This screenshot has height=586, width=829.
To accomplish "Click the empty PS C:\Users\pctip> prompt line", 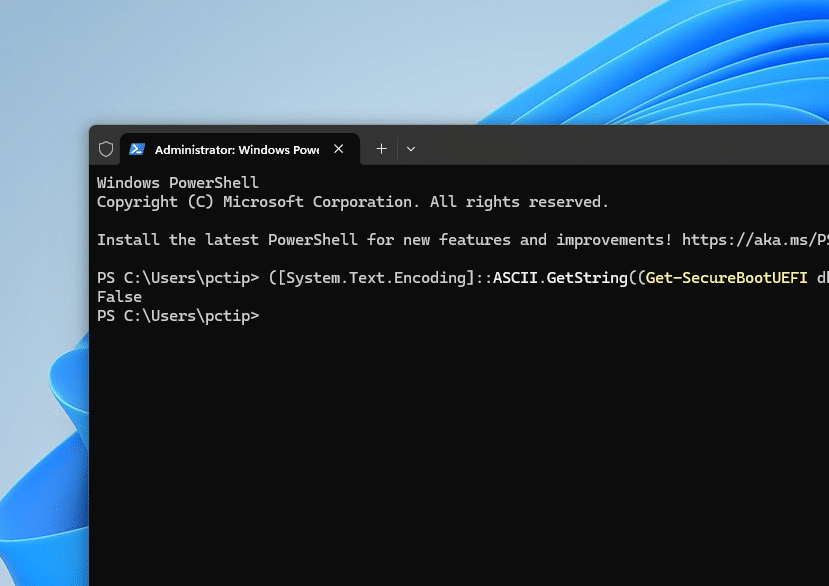I will tap(178, 316).
